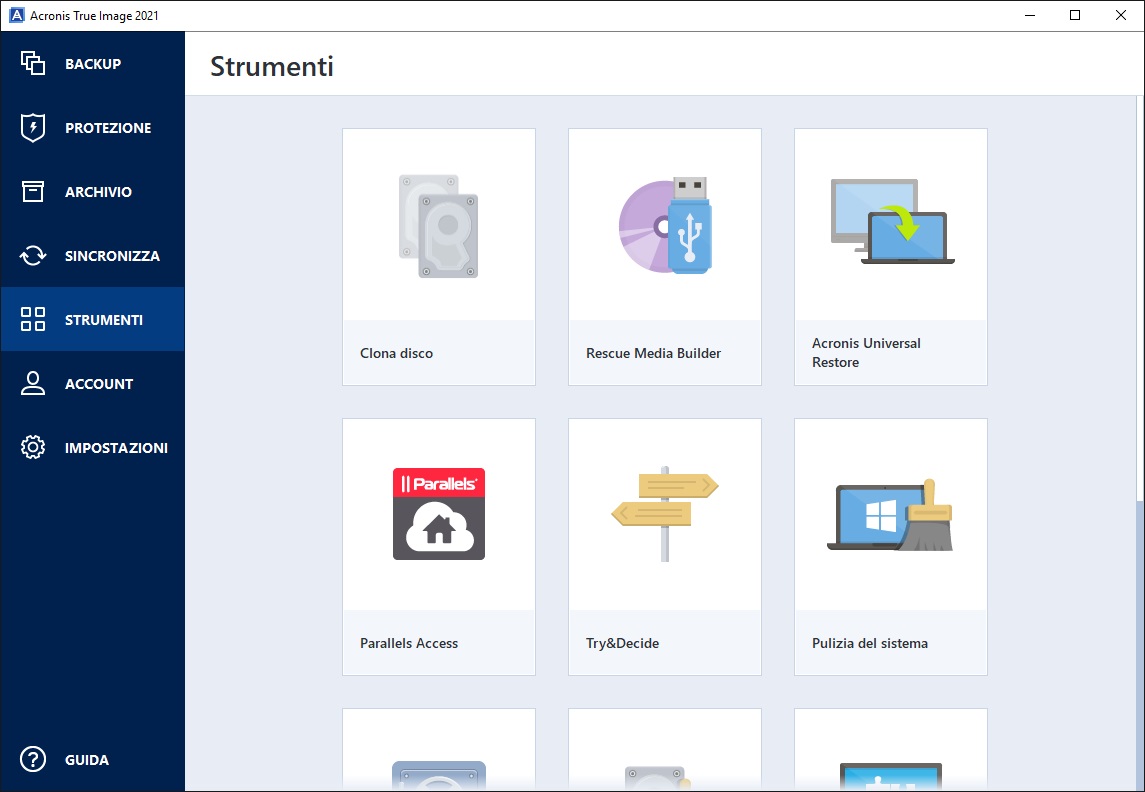Open GUIDA help label
Screen dimensions: 1145x792
tap(87, 760)
